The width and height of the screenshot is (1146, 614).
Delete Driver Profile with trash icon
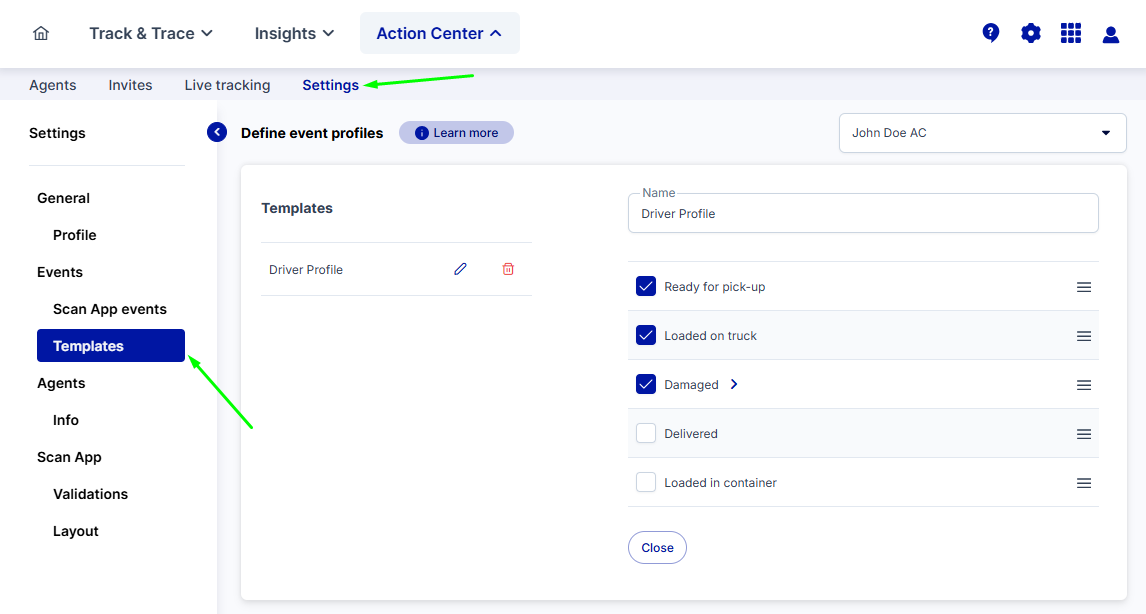(x=508, y=269)
